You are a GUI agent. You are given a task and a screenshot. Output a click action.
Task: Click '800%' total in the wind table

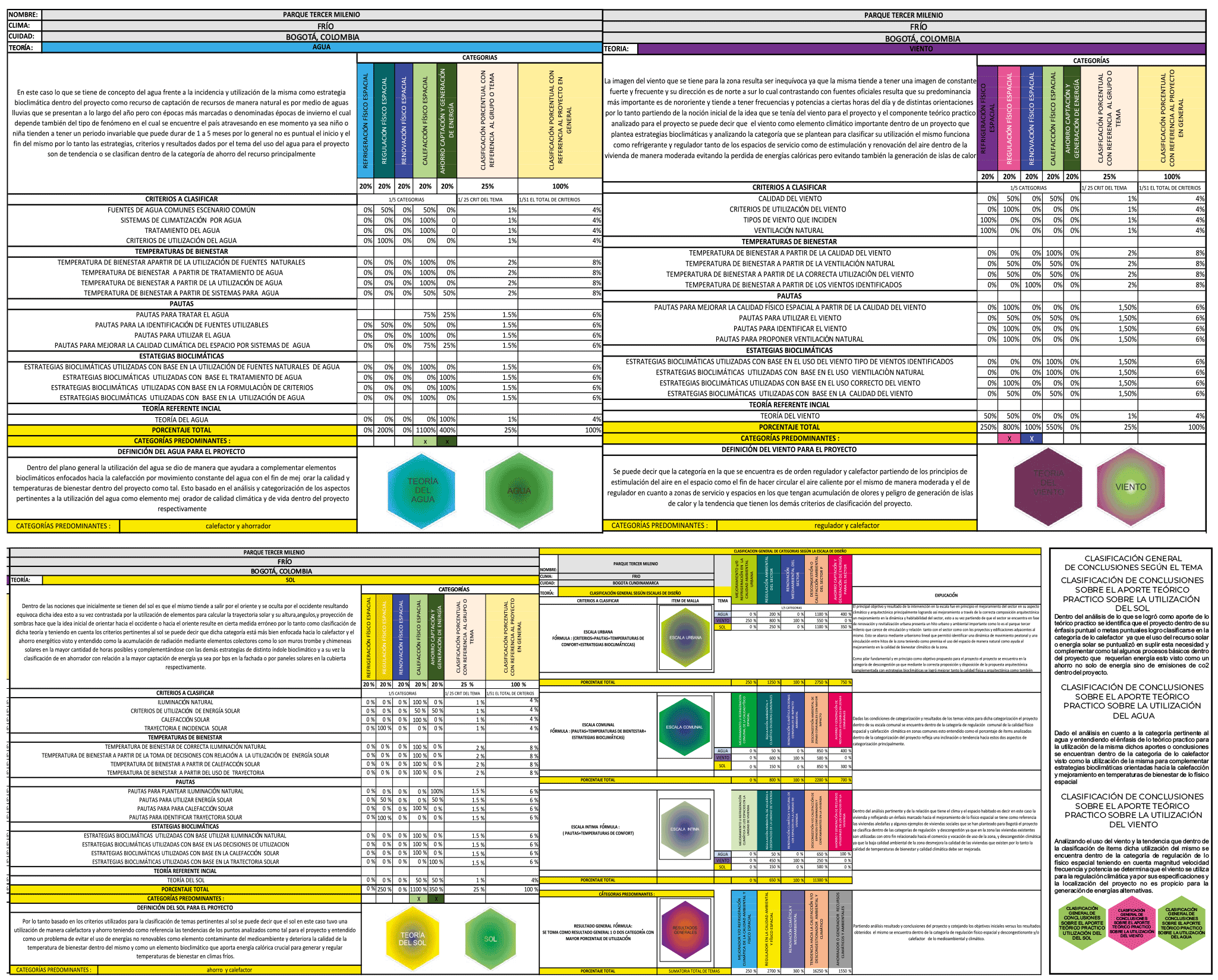click(1010, 427)
